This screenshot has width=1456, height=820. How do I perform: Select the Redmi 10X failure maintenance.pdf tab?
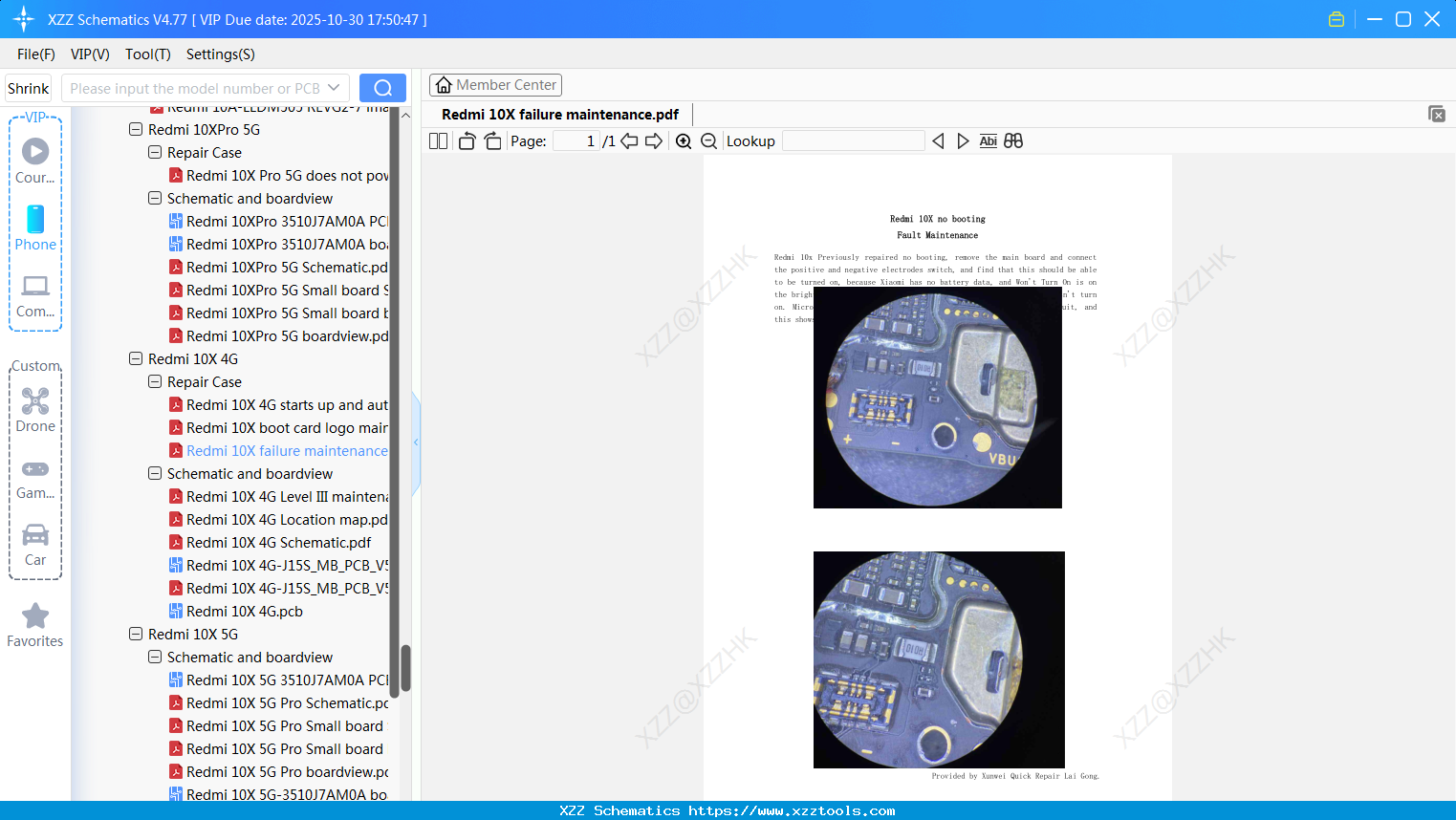[x=560, y=115]
